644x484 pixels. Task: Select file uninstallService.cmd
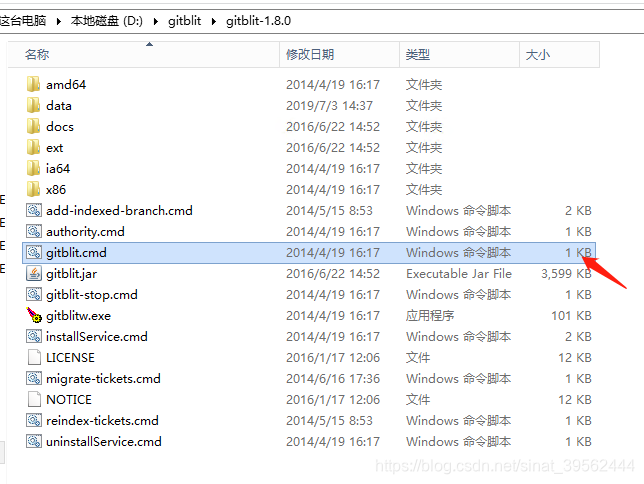click(x=104, y=441)
